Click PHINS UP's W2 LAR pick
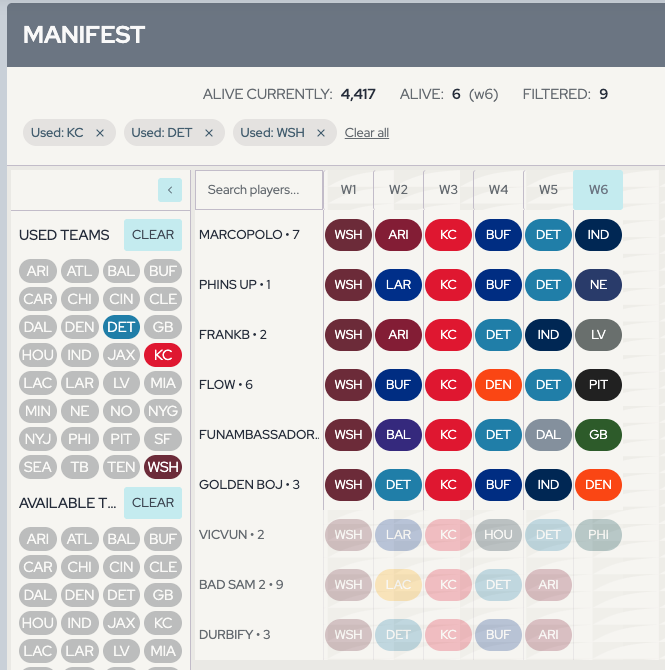The width and height of the screenshot is (665, 670). pyautogui.click(x=398, y=285)
